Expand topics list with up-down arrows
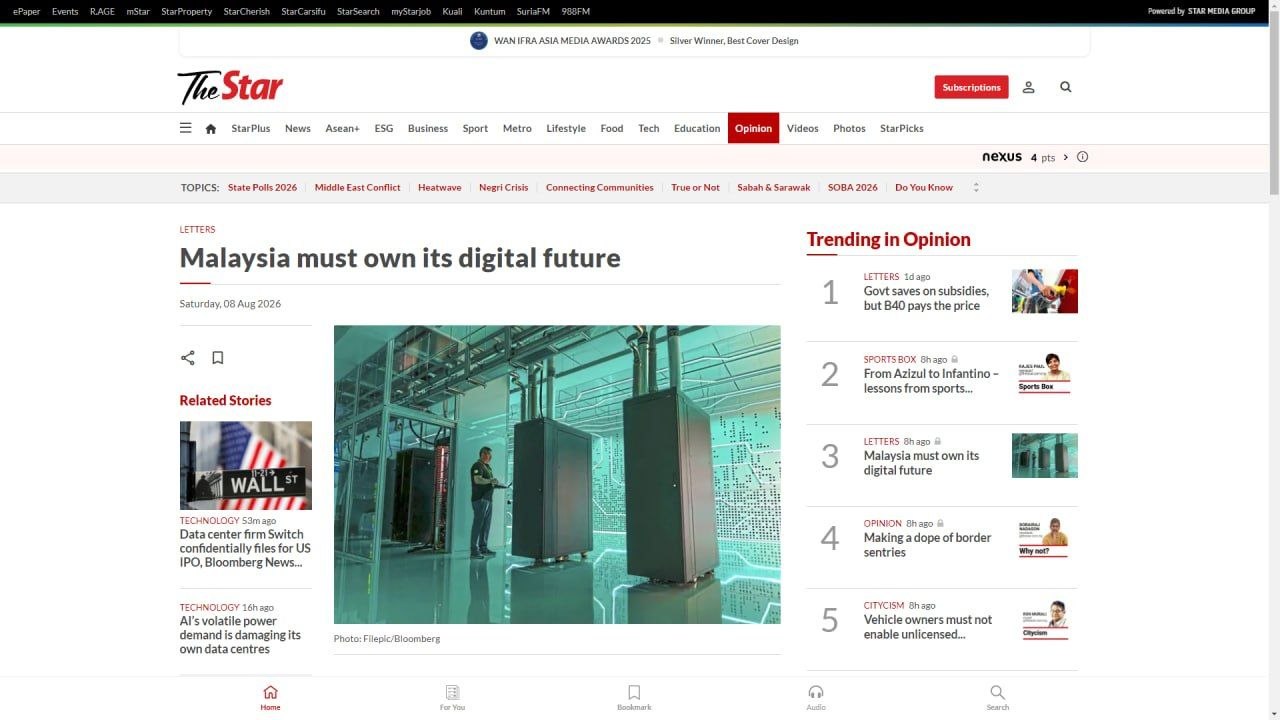1280x720 pixels. point(976,187)
